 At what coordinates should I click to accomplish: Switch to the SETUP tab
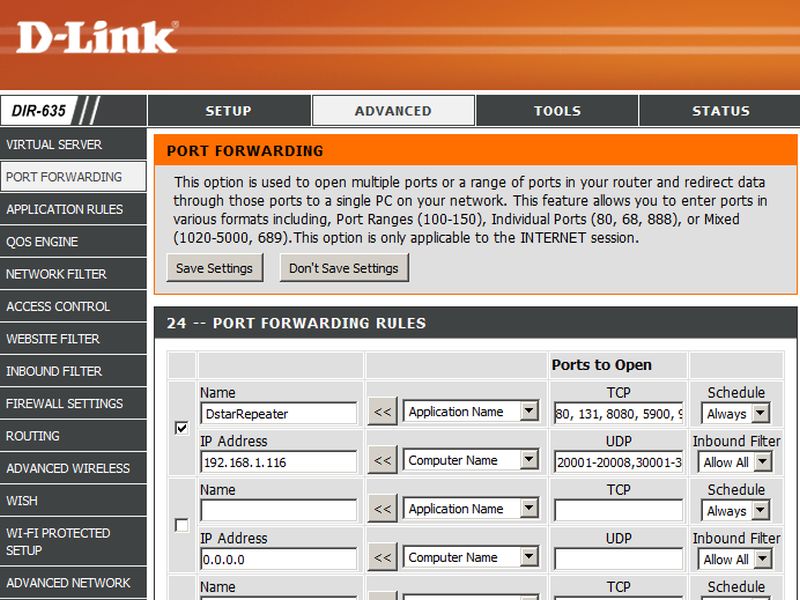pos(229,111)
